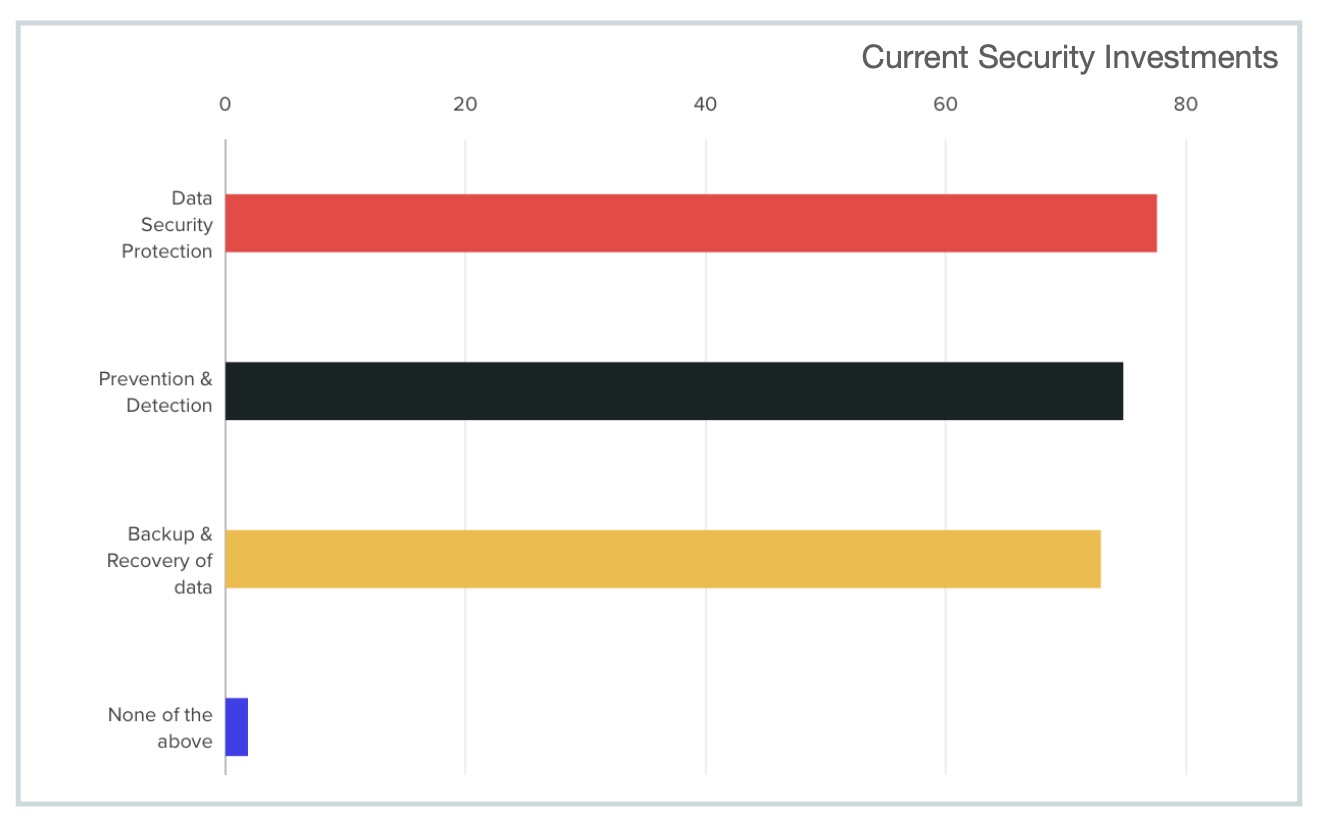Click the Backup & Recovery of data label
1320x826 pixels.
point(160,560)
